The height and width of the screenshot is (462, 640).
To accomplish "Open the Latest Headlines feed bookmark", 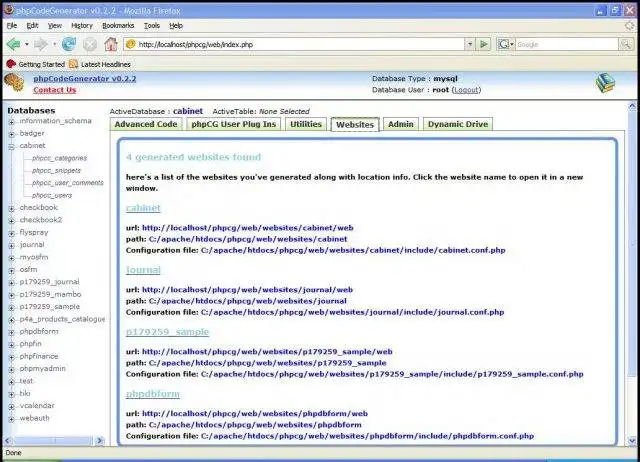I will coord(100,64).
